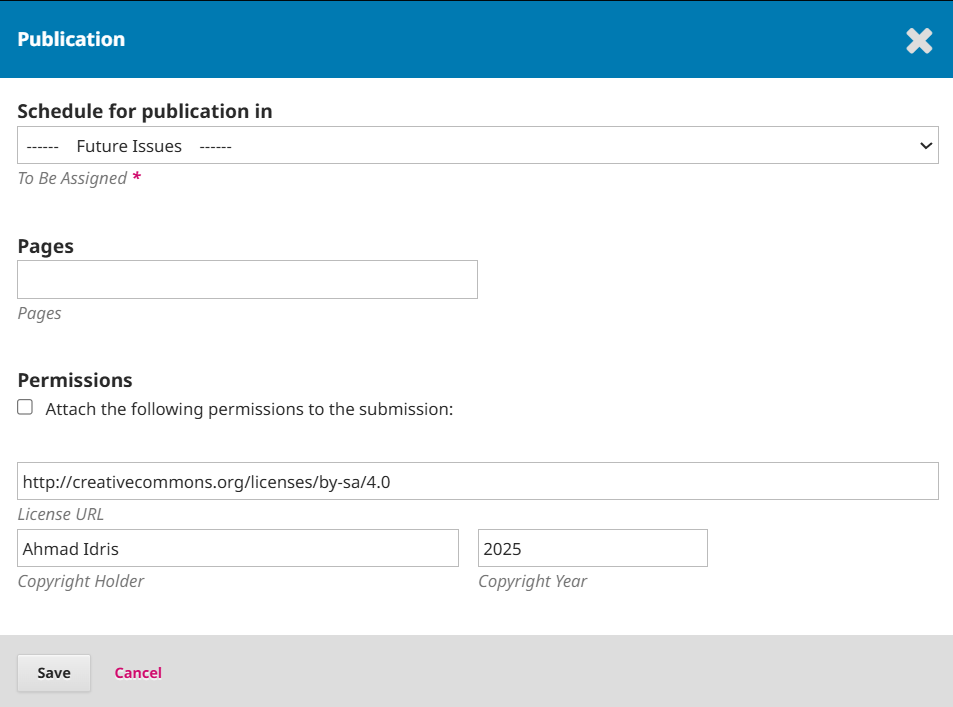Click the italic 'Copyright Holder' caption
This screenshot has height=707, width=953.
pyautogui.click(x=81, y=581)
